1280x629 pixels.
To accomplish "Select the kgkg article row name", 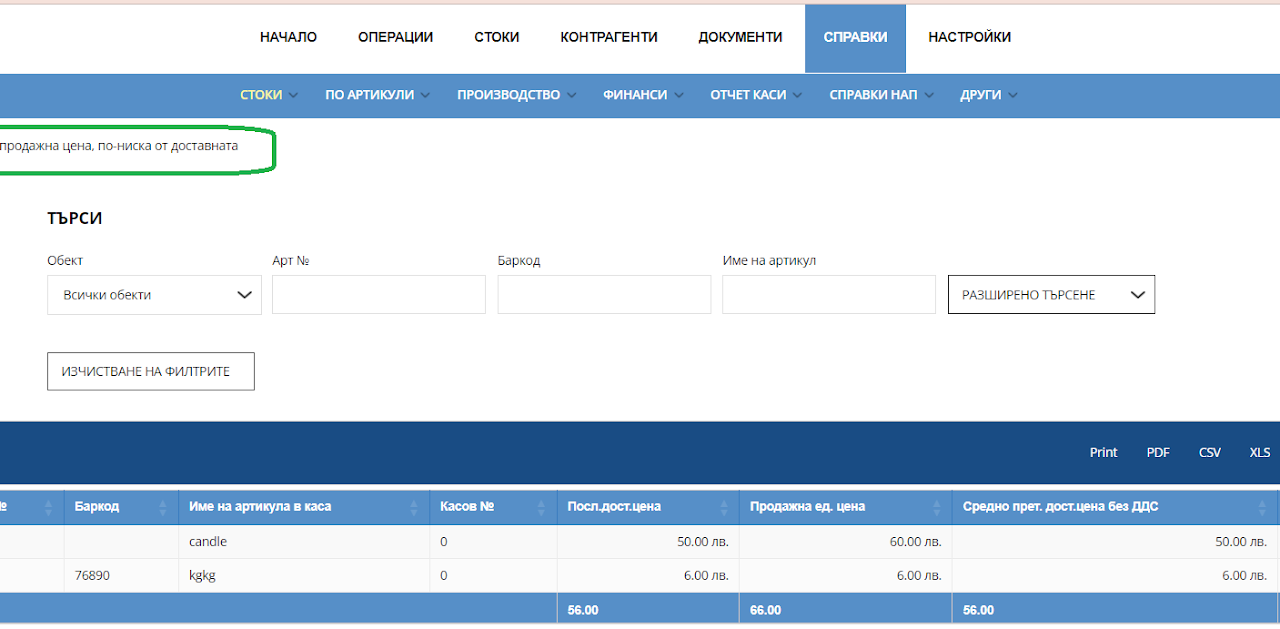I will pos(204,575).
